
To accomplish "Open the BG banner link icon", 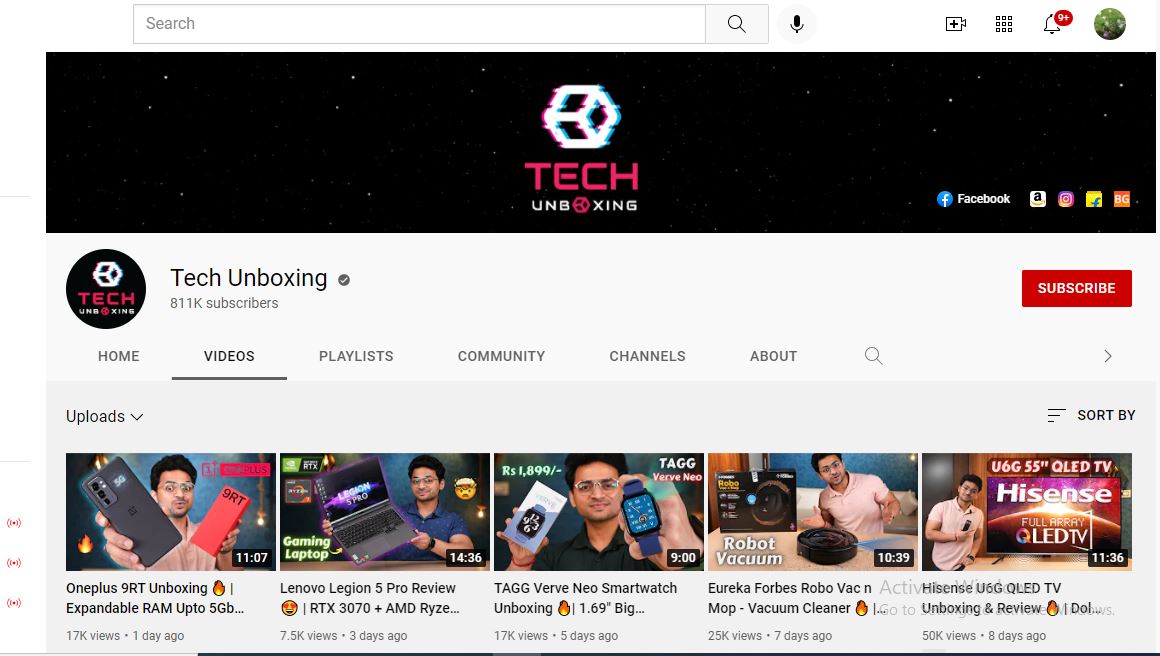I will point(1122,199).
